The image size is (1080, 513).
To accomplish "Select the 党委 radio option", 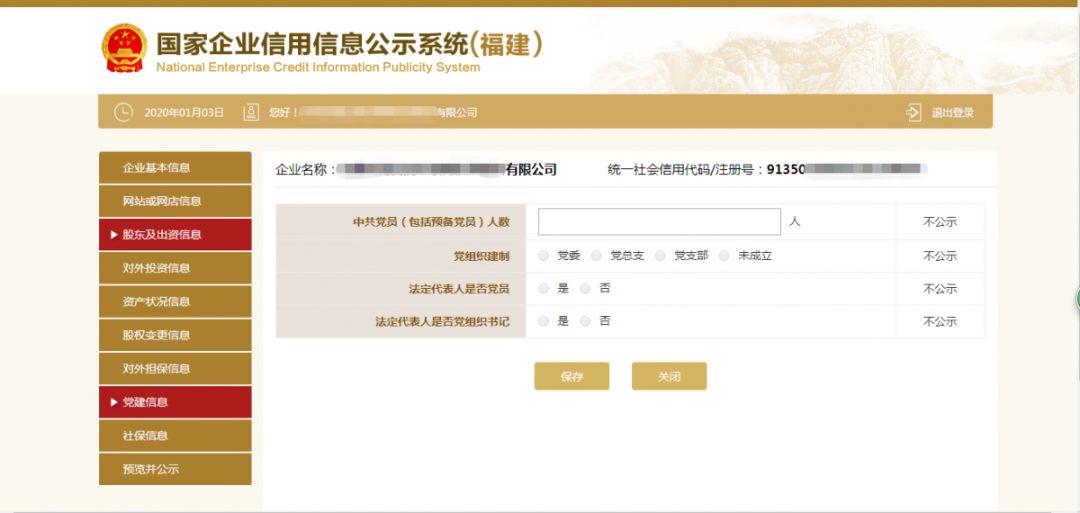I will coord(543,256).
